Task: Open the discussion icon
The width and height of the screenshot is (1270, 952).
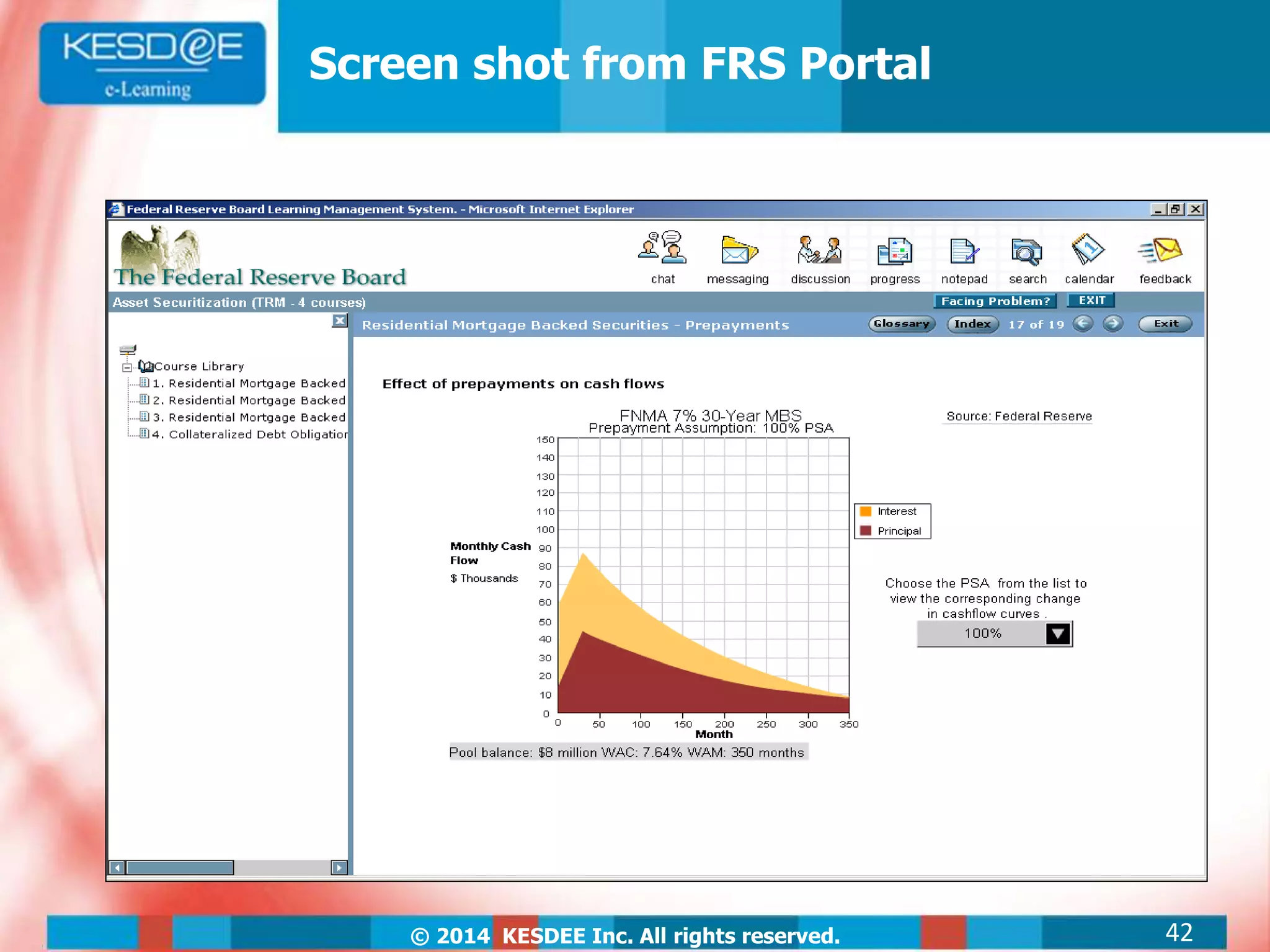Action: (819, 250)
